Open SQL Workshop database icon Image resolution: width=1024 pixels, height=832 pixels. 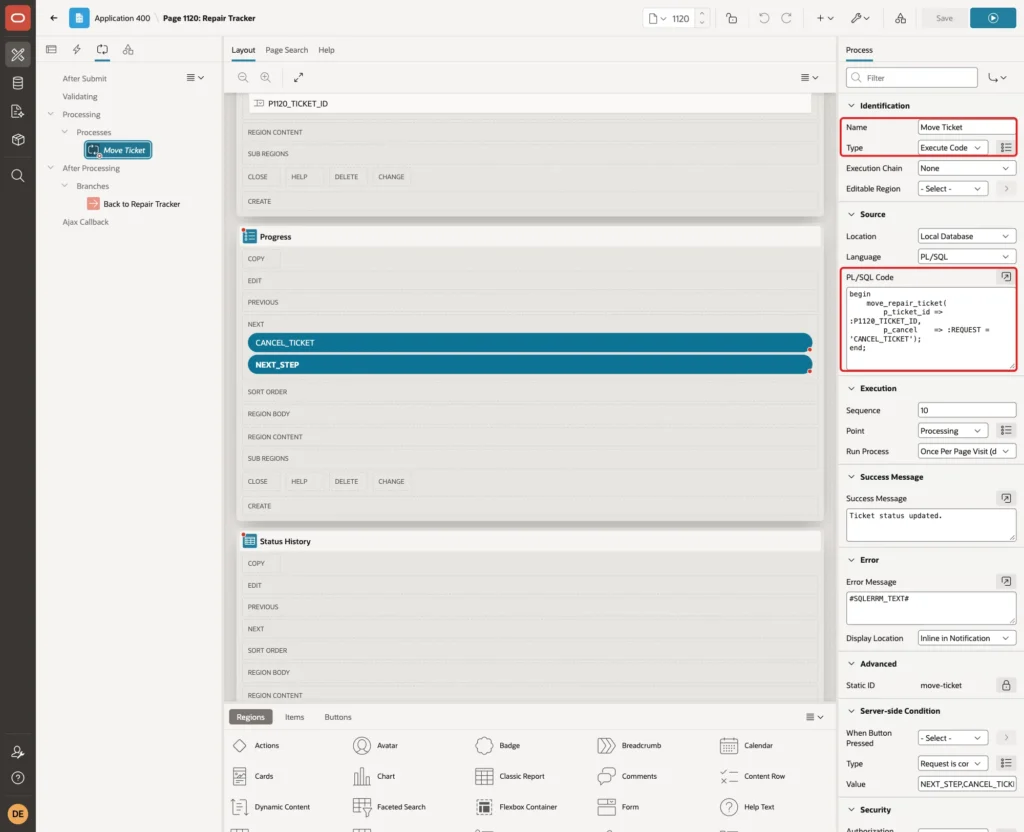pos(18,83)
